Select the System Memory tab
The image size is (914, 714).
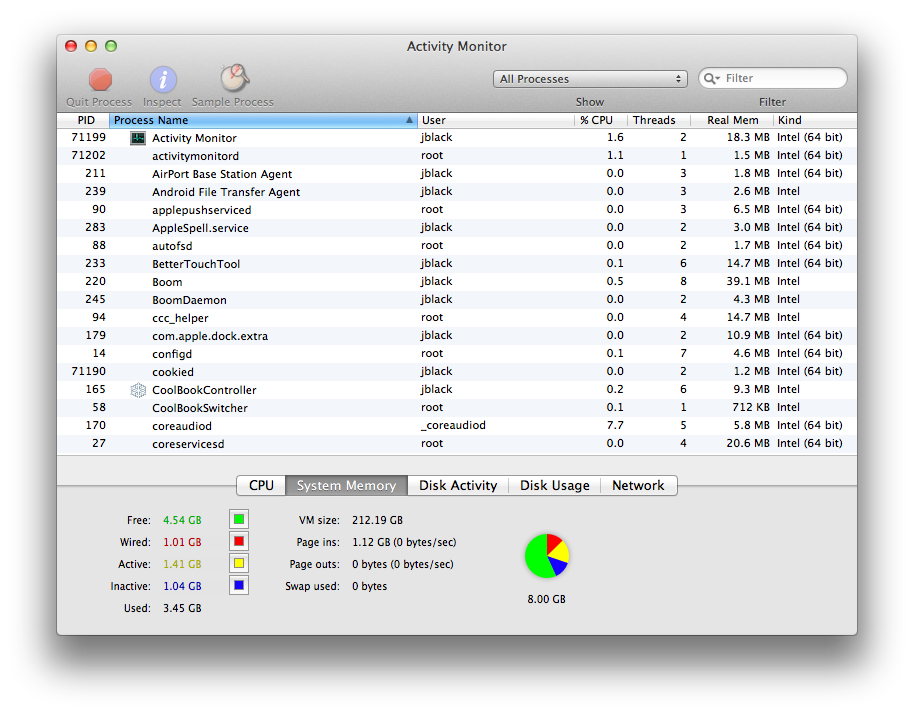[346, 486]
